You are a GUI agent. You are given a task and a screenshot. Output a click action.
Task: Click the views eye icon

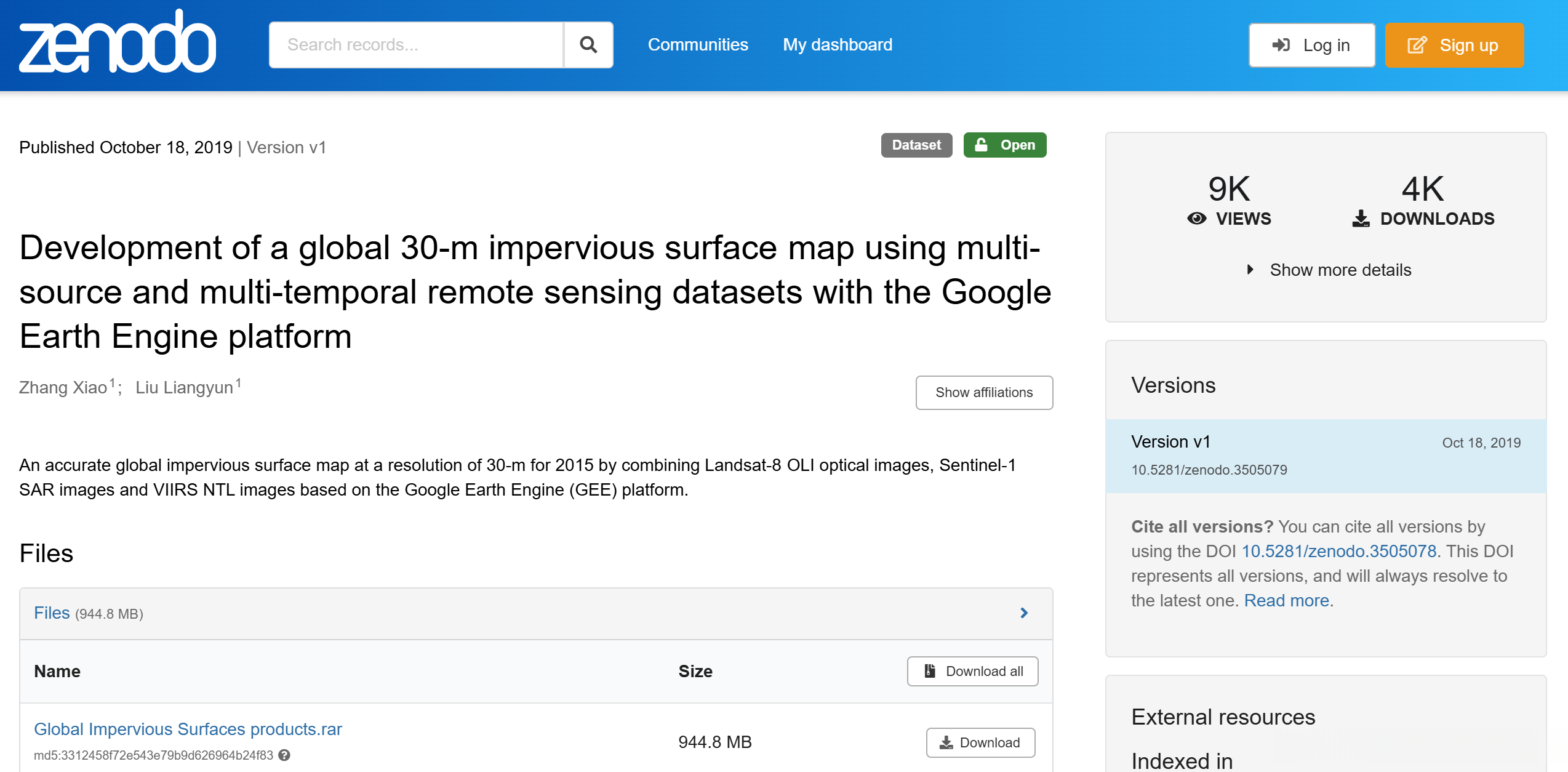[x=1196, y=219]
